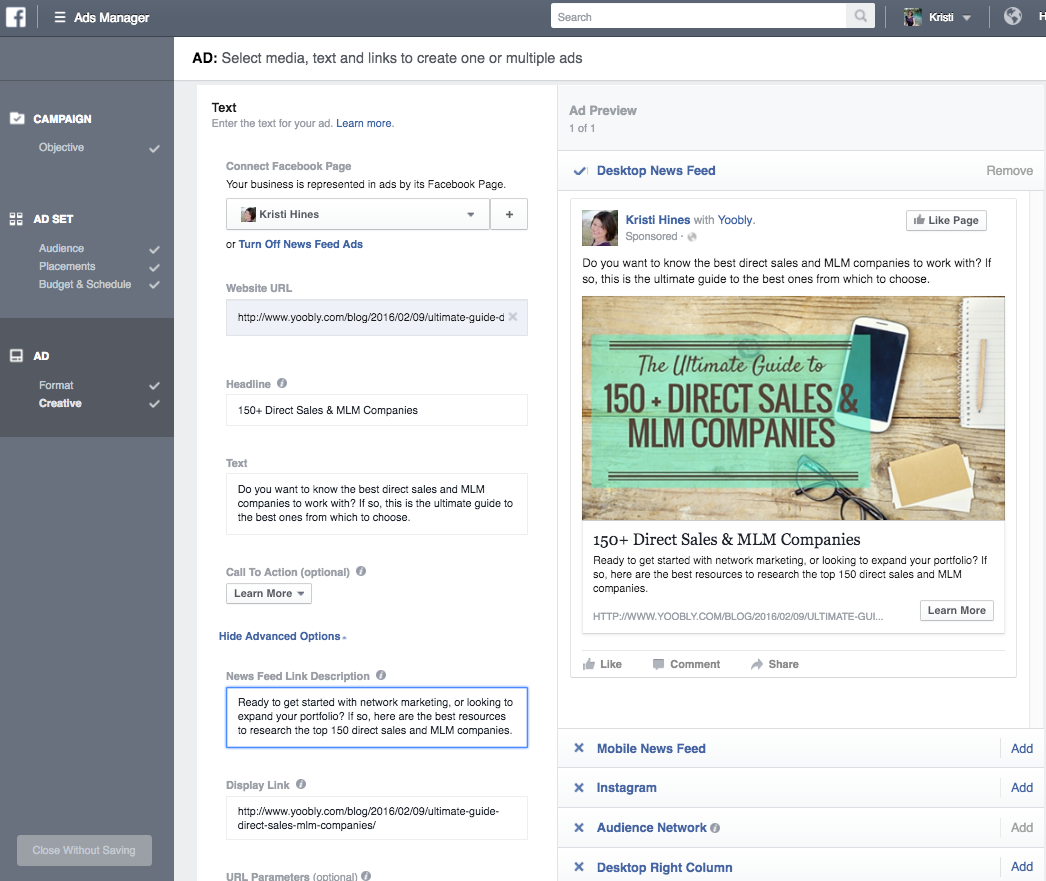
Task: Click into the Headline input field
Action: coord(377,410)
